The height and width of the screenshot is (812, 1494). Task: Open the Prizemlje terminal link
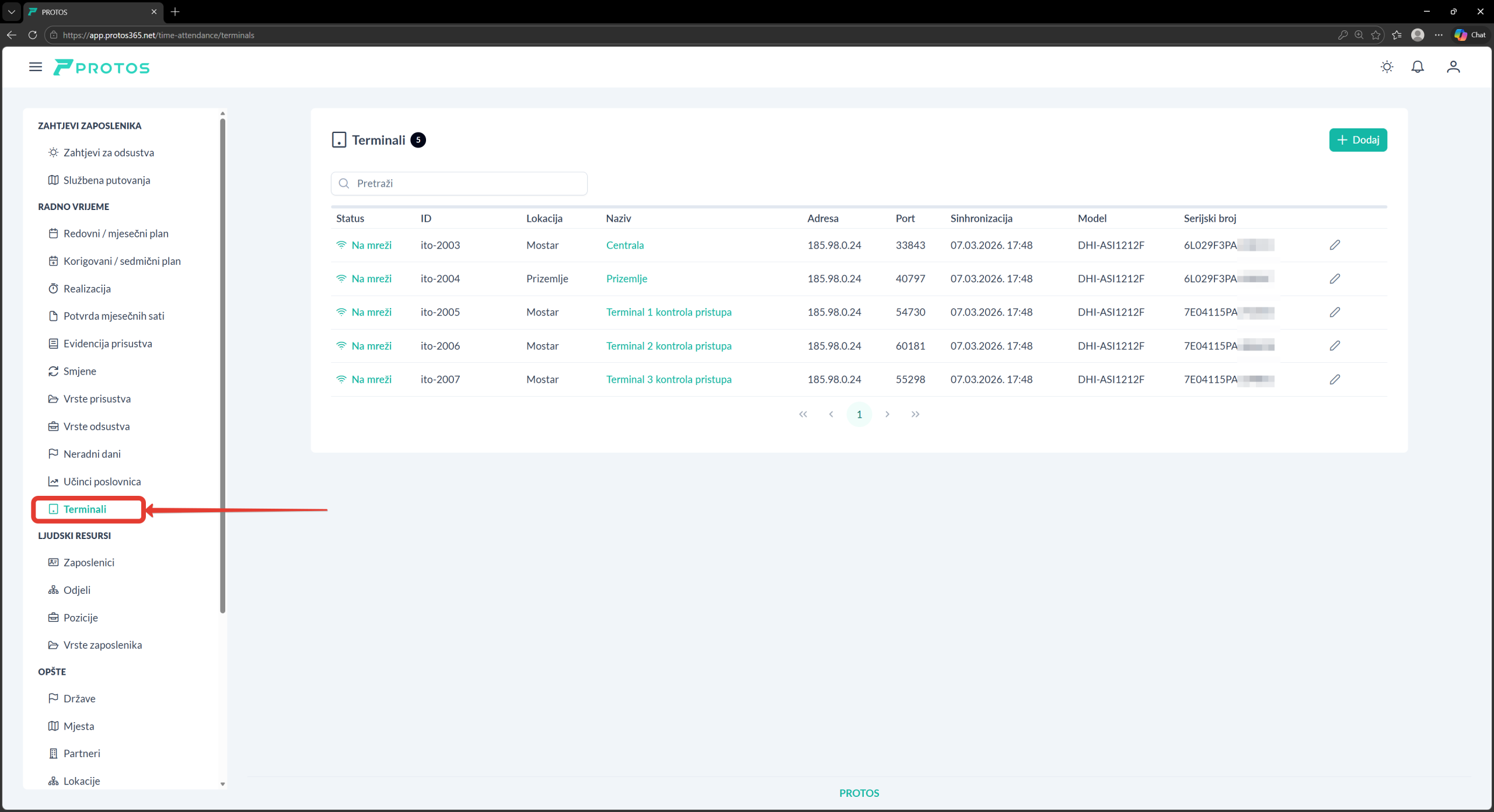pyautogui.click(x=626, y=279)
